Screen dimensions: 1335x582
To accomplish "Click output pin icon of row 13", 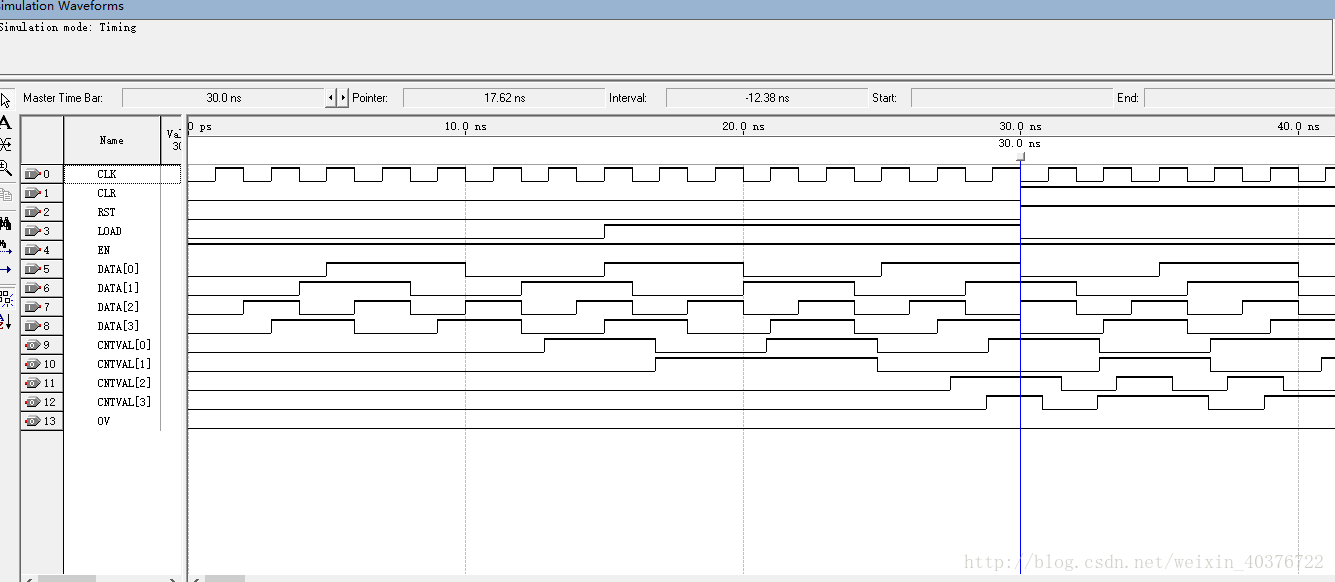I will (32, 421).
